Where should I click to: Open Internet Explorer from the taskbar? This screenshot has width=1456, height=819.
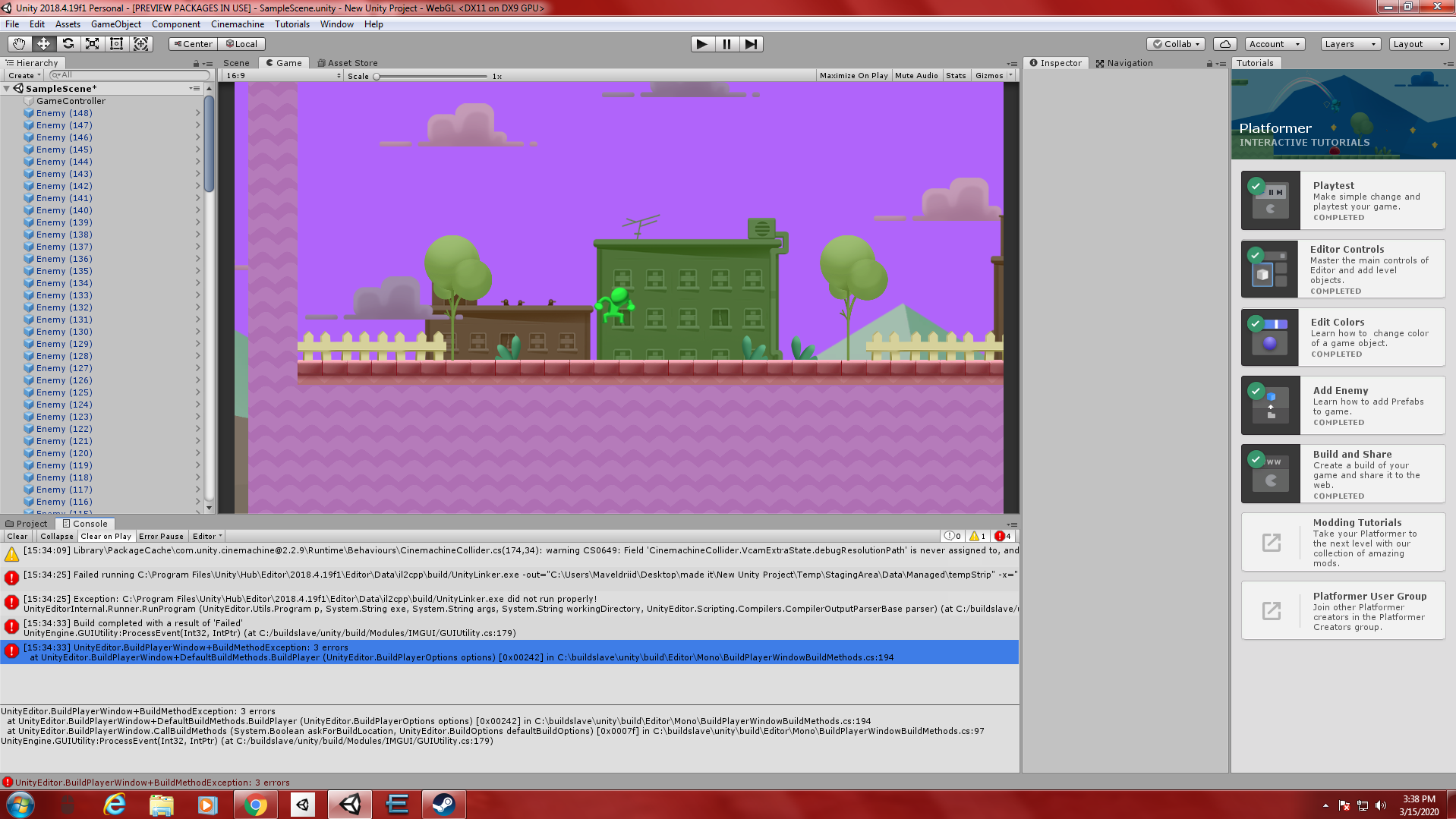click(x=115, y=804)
